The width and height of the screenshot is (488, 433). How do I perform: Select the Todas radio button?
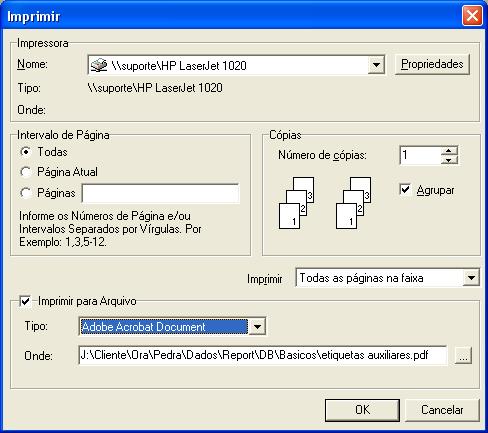(x=25, y=152)
